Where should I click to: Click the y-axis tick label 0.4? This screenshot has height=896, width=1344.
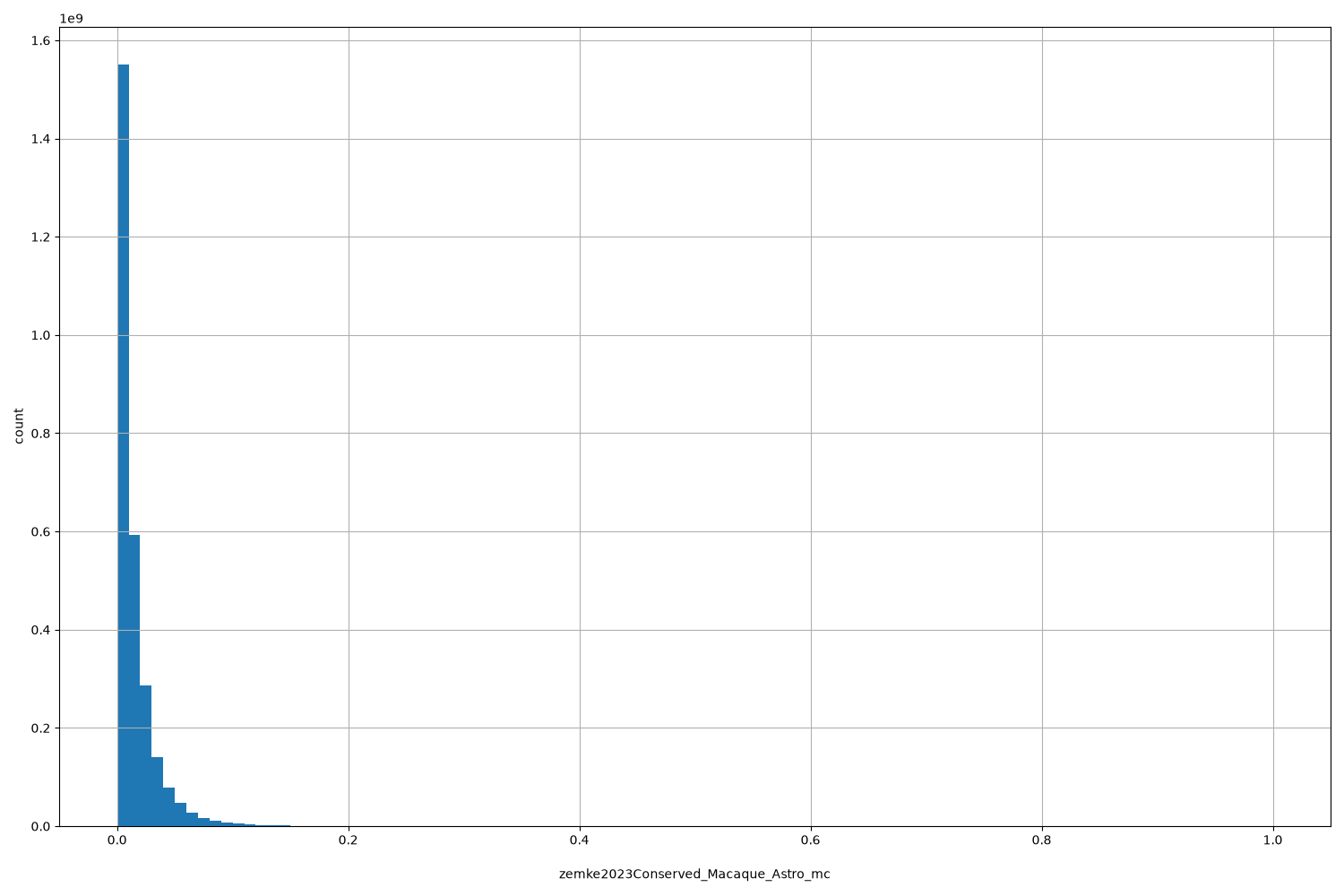pos(41,630)
